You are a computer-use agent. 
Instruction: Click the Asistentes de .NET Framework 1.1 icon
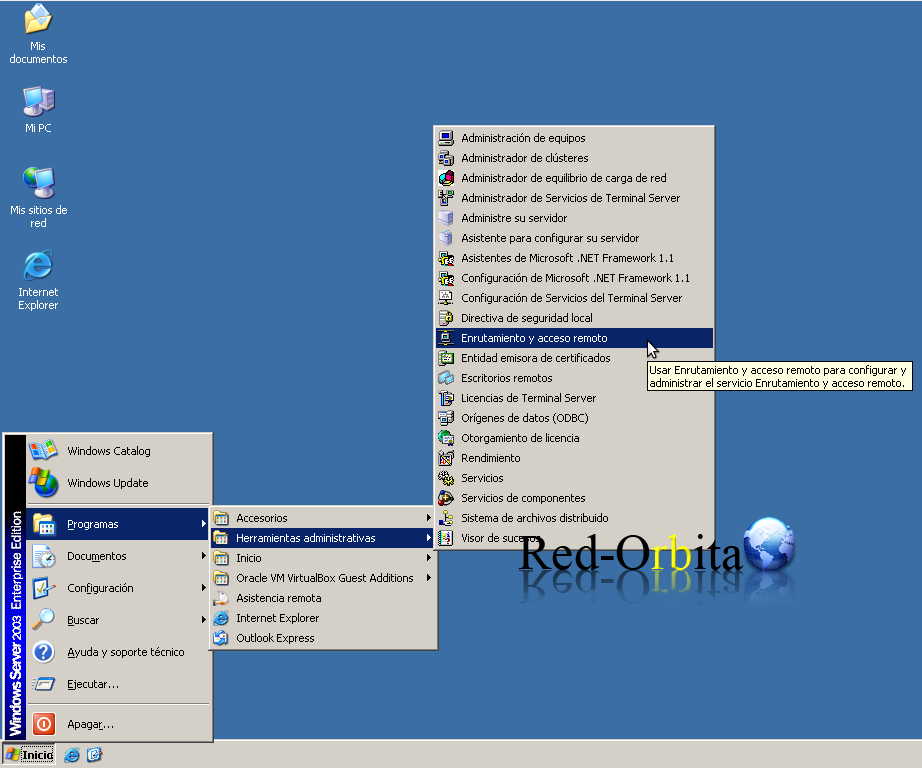point(446,258)
